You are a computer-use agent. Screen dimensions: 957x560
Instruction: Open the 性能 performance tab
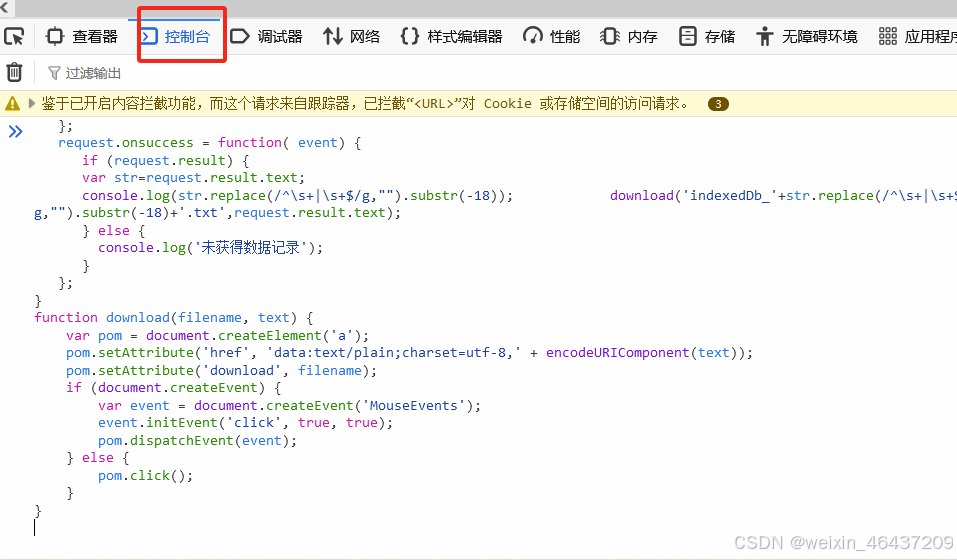[552, 37]
